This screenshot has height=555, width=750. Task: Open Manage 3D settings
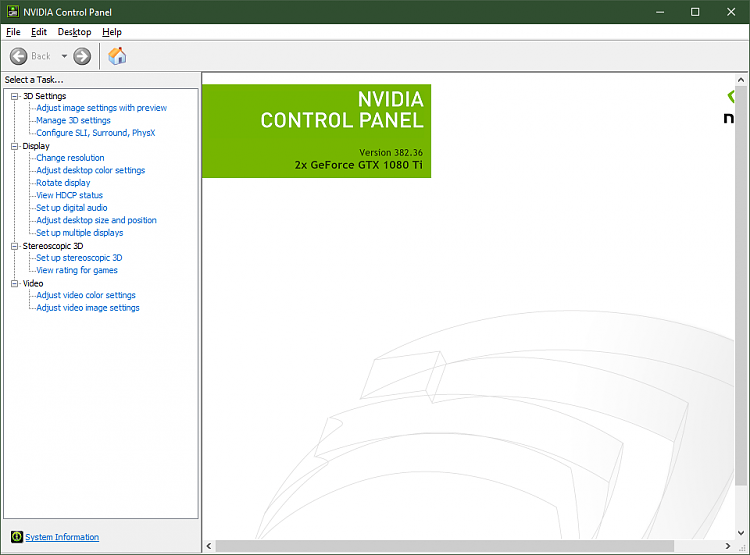click(x=73, y=120)
